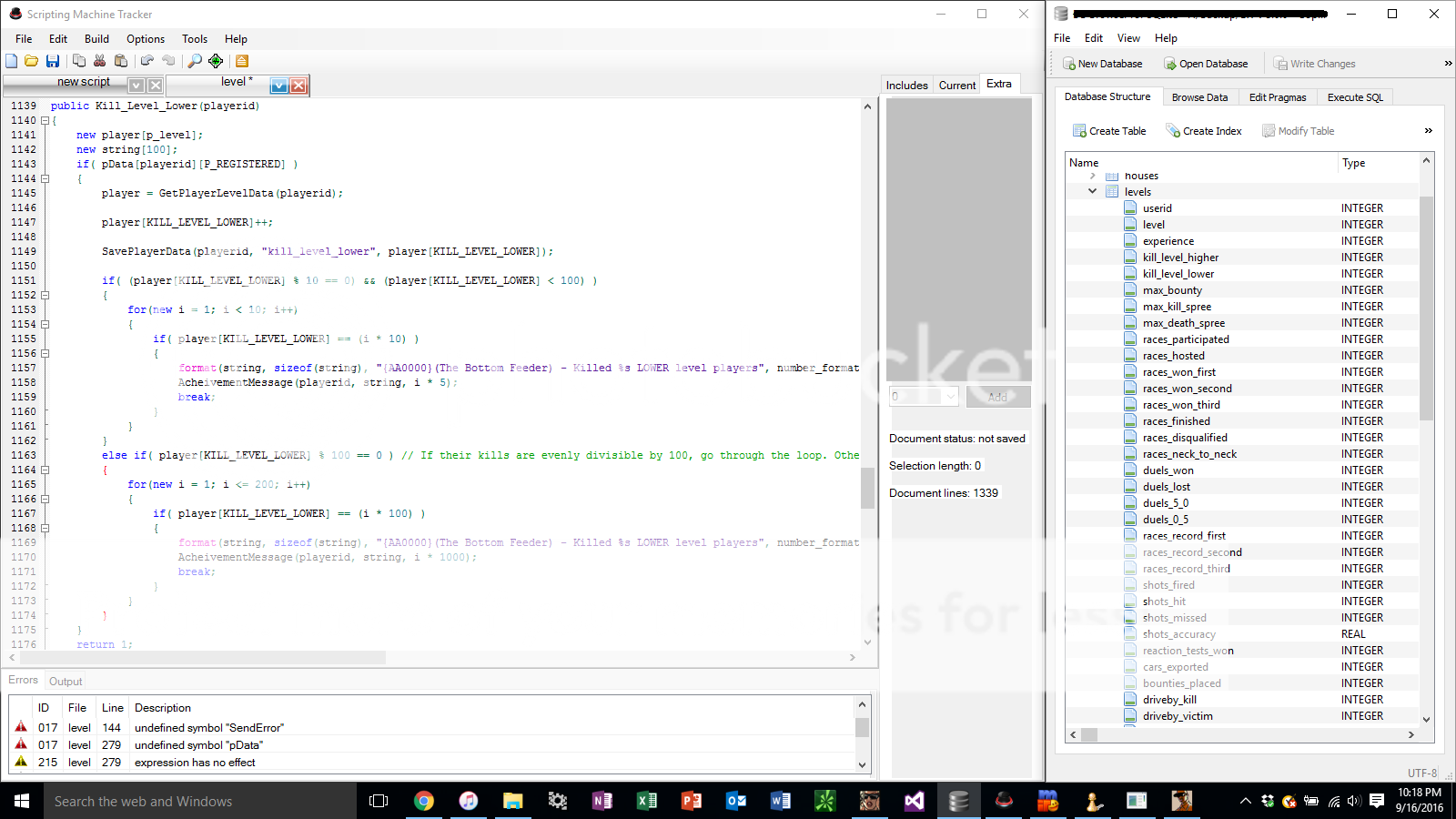Collapse code fold at line 1144
Image resolution: width=1456 pixels, height=819 pixels.
click(x=45, y=178)
